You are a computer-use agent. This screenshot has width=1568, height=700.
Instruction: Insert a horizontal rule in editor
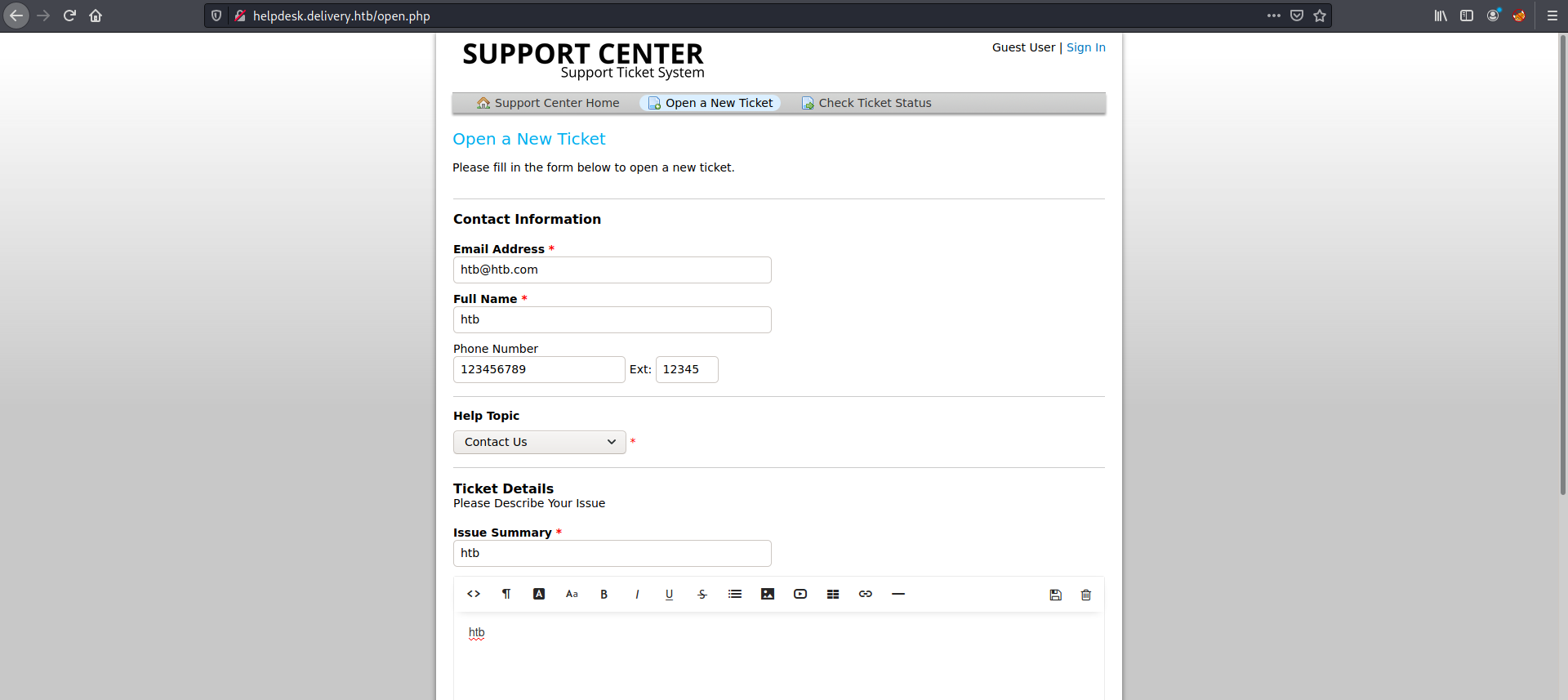tap(898, 594)
